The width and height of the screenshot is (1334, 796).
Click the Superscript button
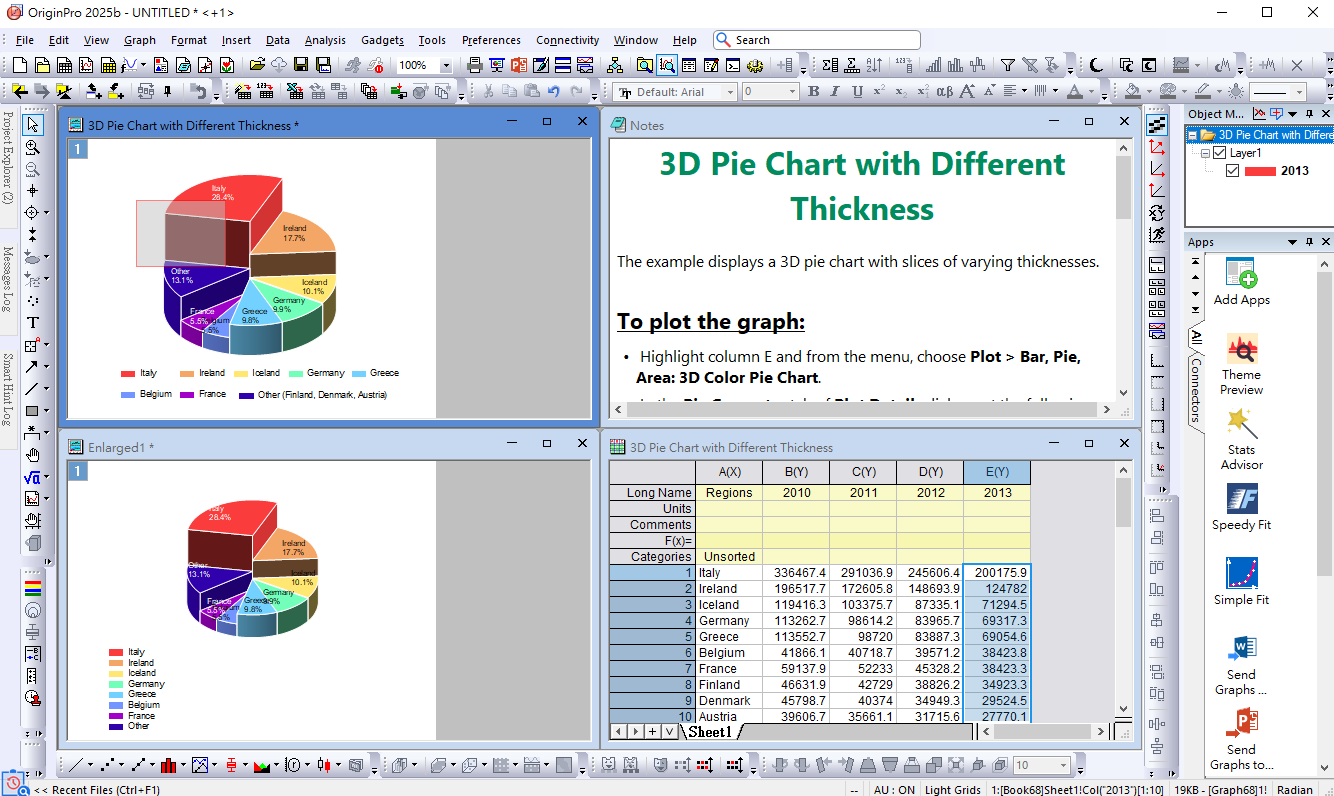(x=879, y=92)
